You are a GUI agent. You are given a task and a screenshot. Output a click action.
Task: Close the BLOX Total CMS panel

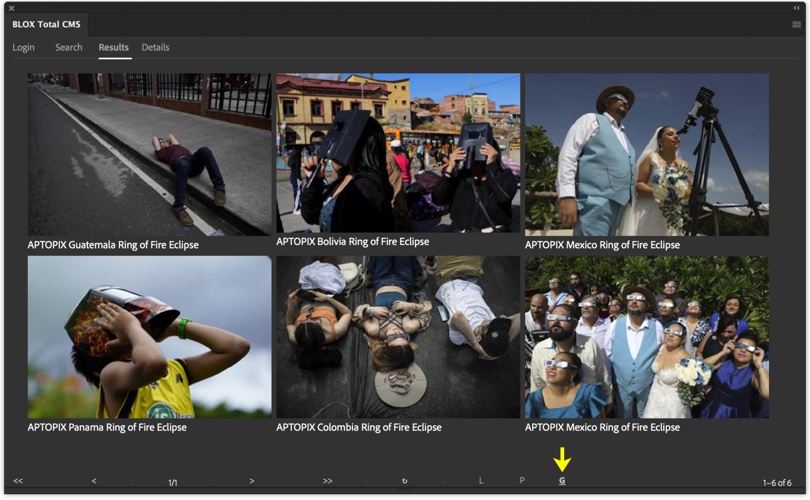coord(11,8)
